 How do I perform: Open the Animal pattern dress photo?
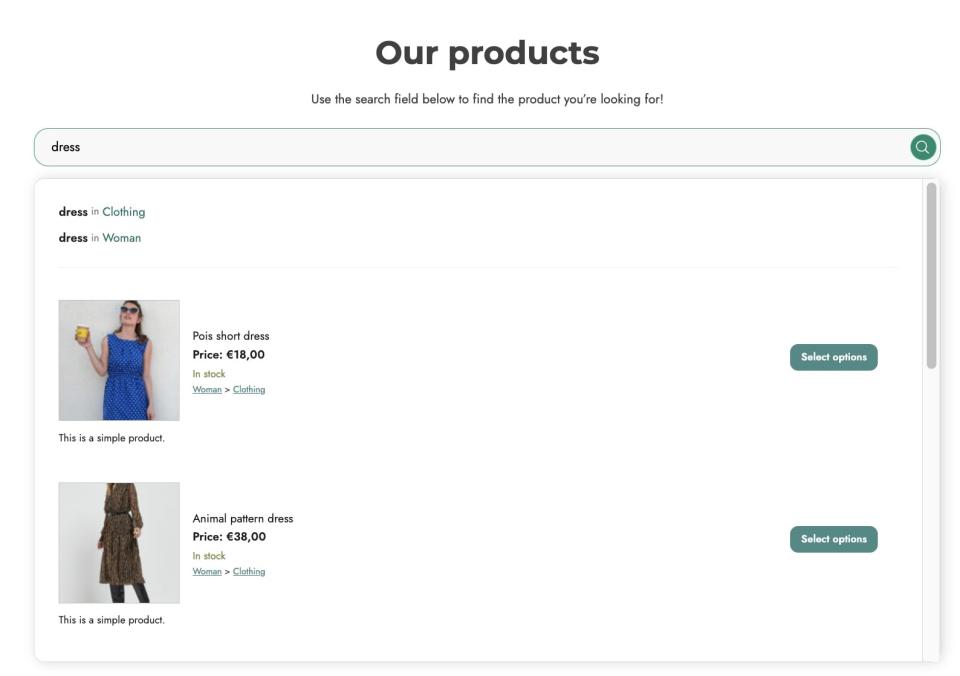(119, 543)
